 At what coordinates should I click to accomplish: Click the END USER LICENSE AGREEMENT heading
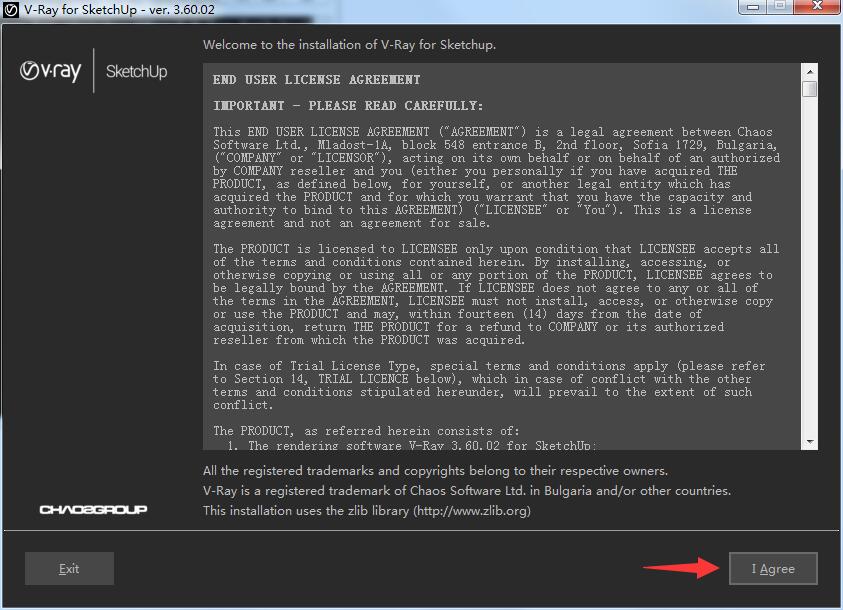[x=317, y=80]
